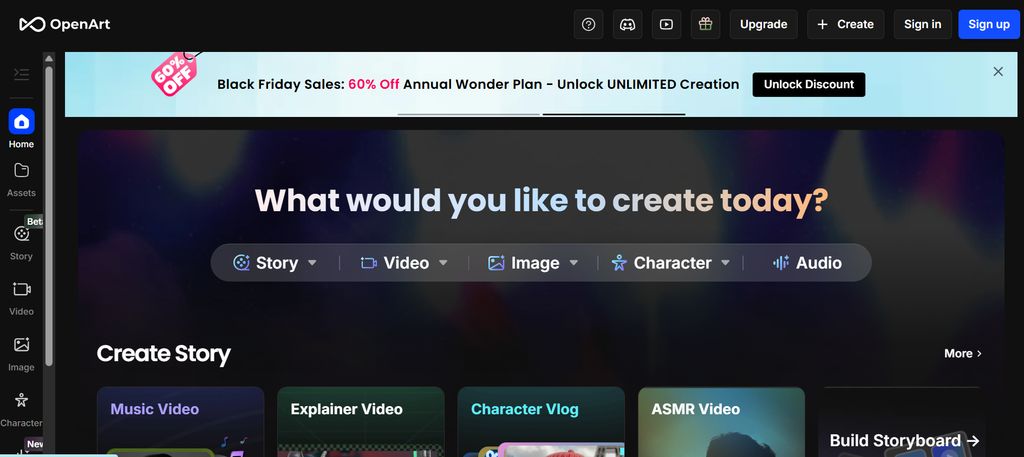Click the OpenArt logo
The image size is (1024, 457).
(65, 24)
